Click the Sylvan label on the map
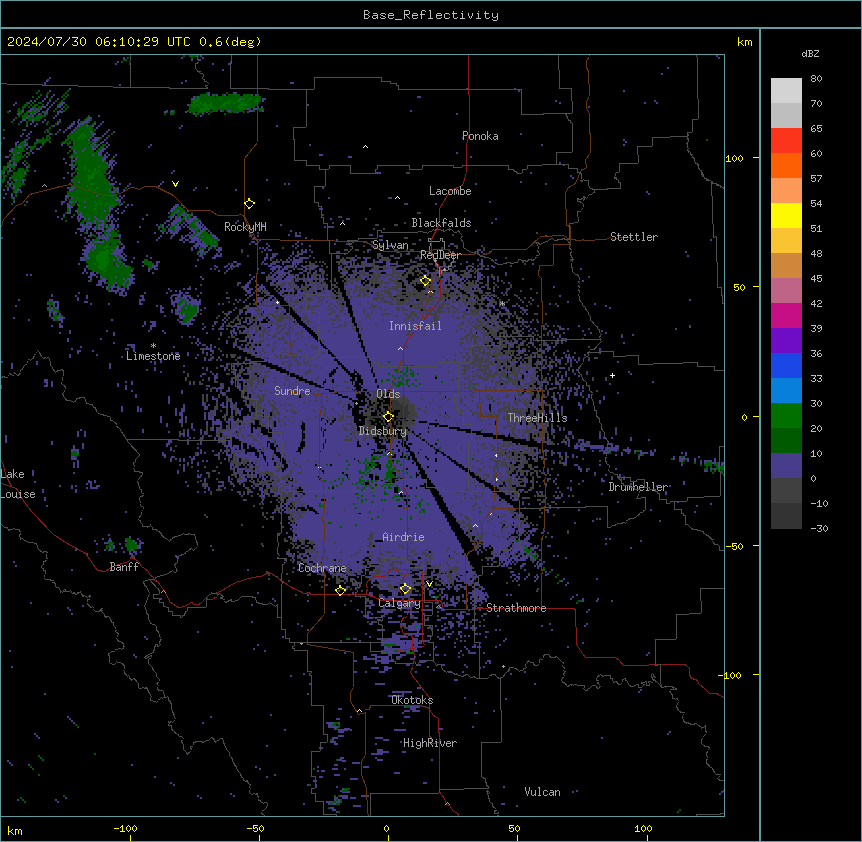 pyautogui.click(x=390, y=245)
